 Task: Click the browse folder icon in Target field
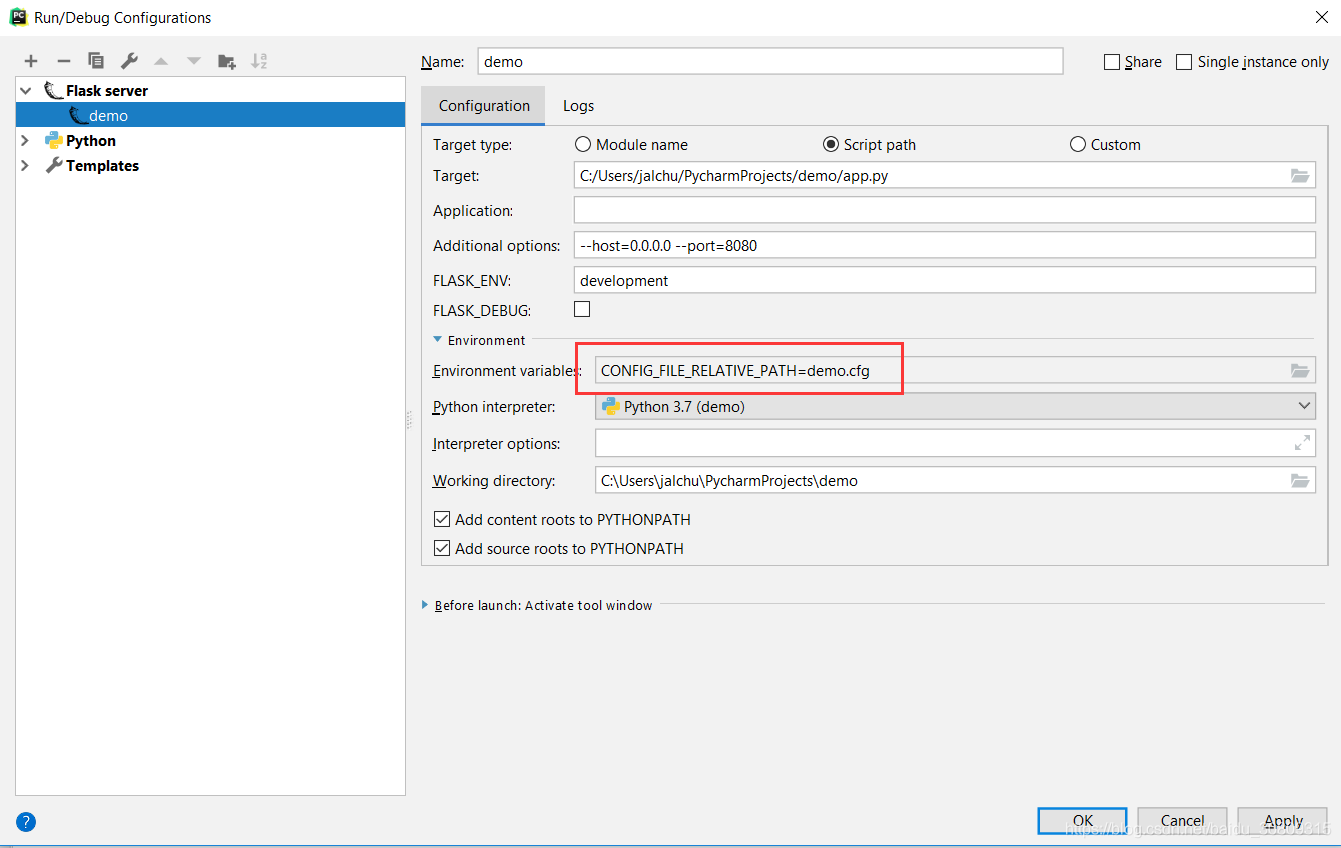click(x=1299, y=176)
